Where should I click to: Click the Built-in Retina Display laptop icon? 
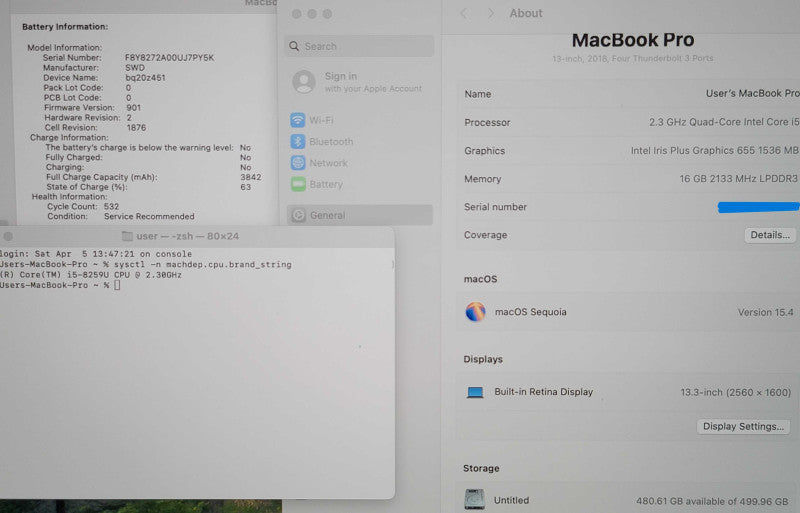coord(475,392)
